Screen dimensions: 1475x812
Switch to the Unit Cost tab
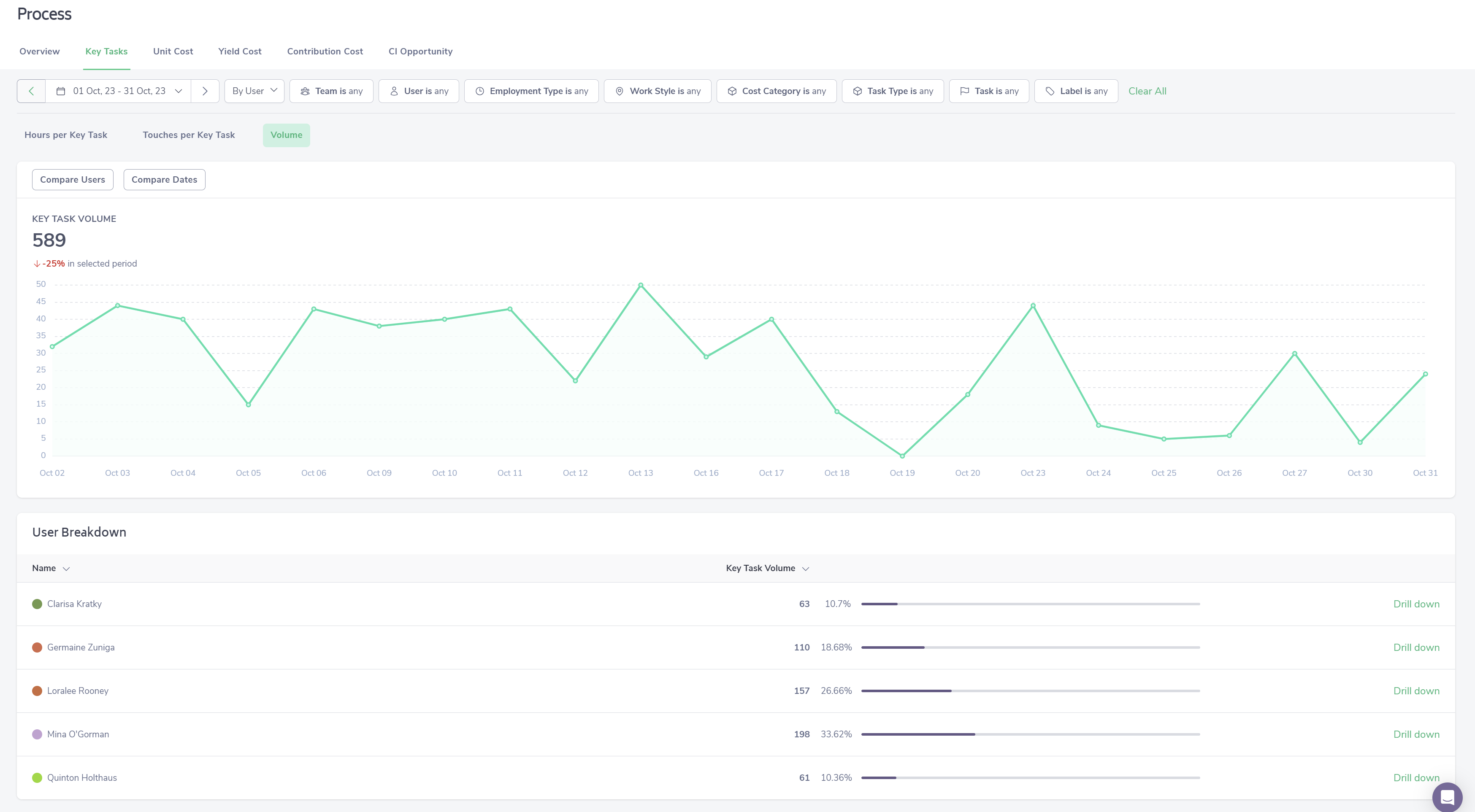point(173,51)
